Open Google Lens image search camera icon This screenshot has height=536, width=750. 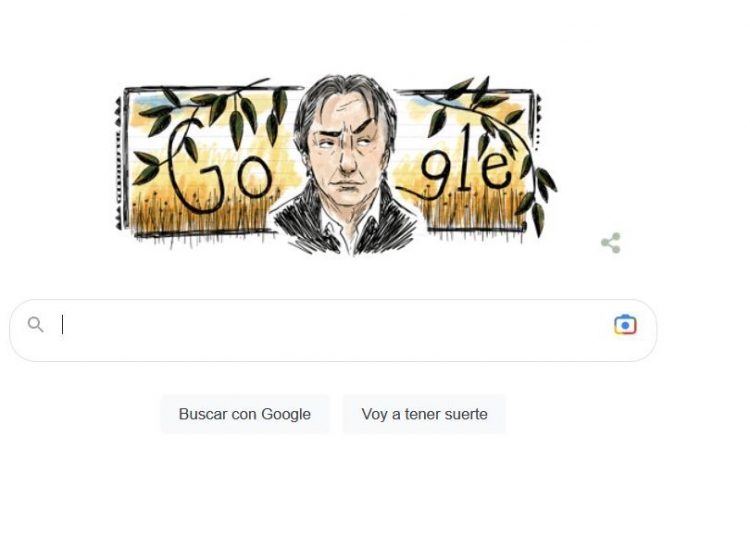pyautogui.click(x=625, y=325)
